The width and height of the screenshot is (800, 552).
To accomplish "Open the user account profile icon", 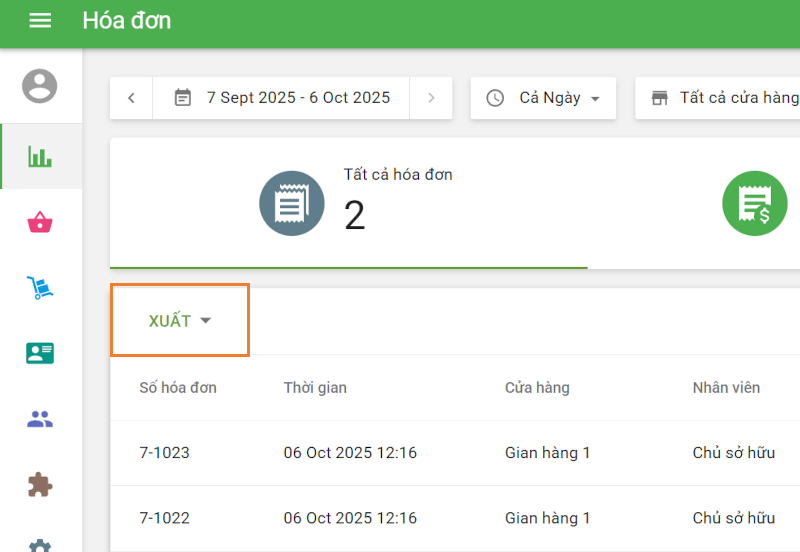I will (x=40, y=86).
